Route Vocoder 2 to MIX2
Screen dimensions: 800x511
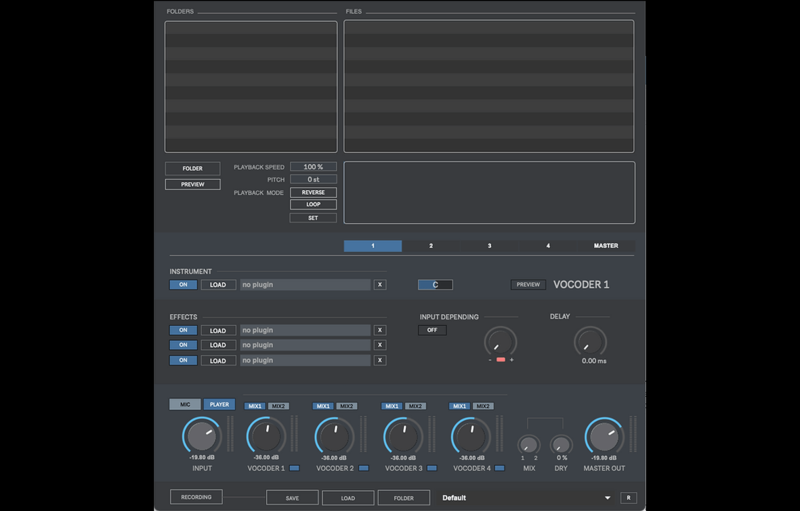pyautogui.click(x=346, y=406)
